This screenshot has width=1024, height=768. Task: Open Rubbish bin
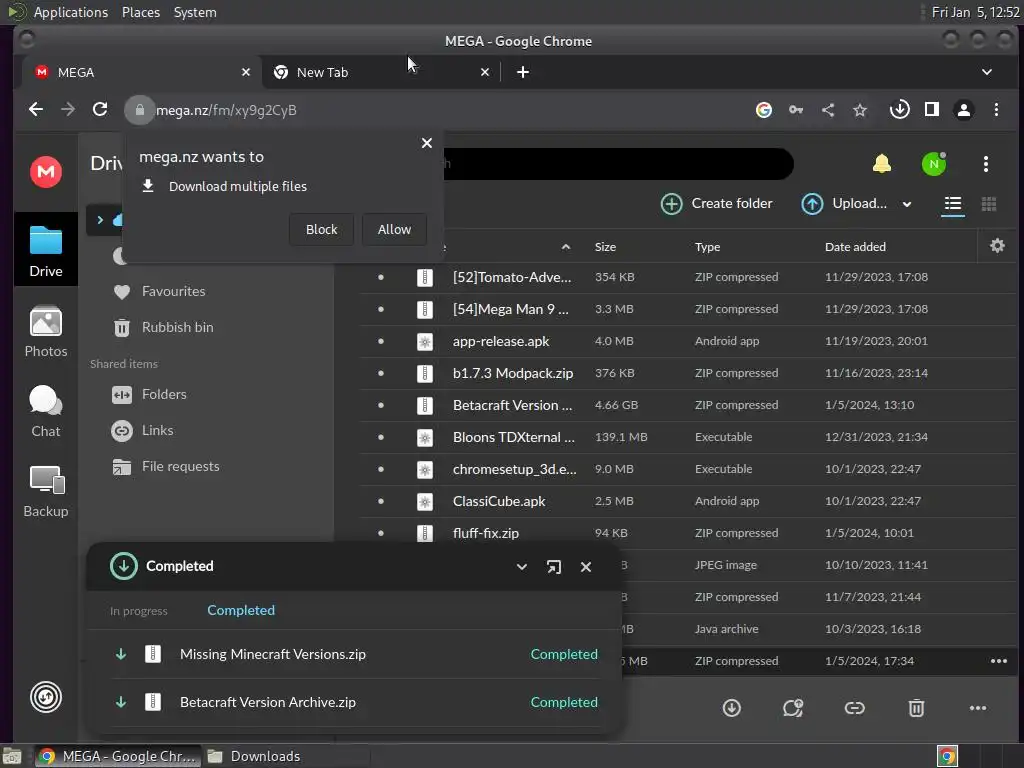point(163,327)
